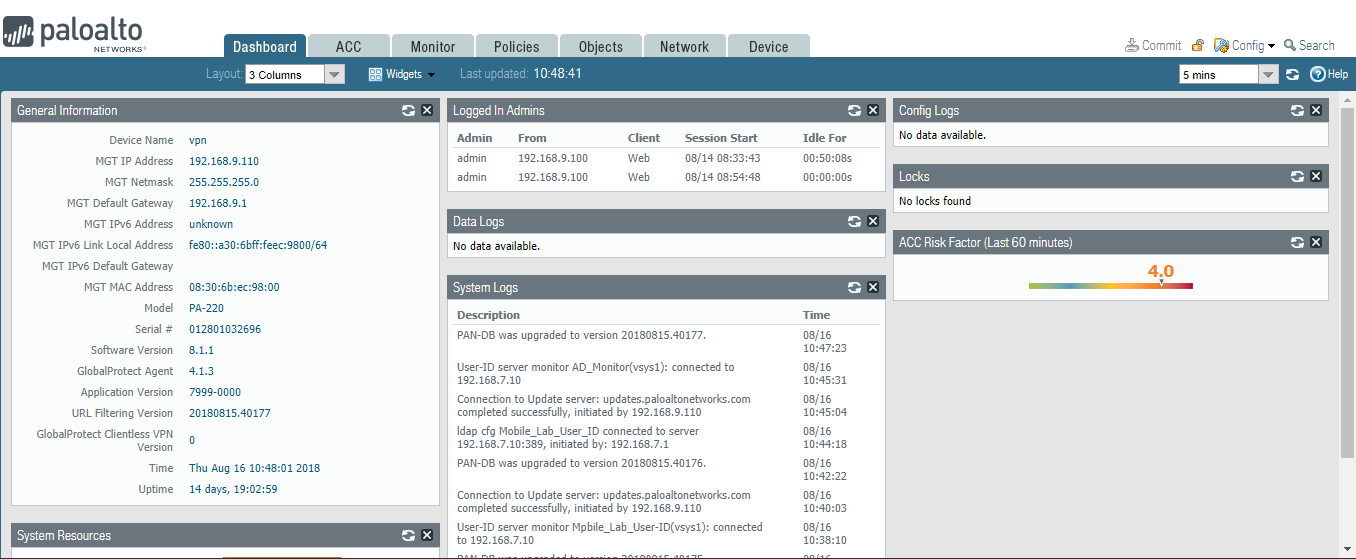Click the Palo Alto Networks logo
The width and height of the screenshot is (1356, 559).
[75, 33]
